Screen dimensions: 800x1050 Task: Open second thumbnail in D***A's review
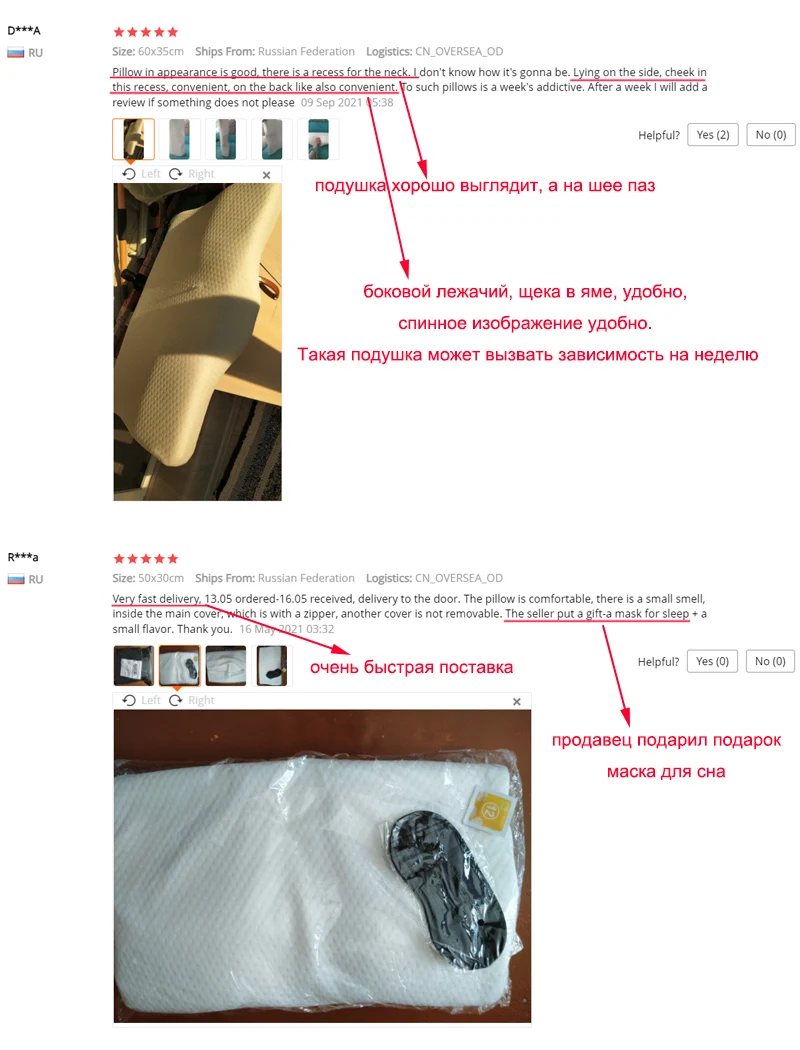pyautogui.click(x=179, y=139)
